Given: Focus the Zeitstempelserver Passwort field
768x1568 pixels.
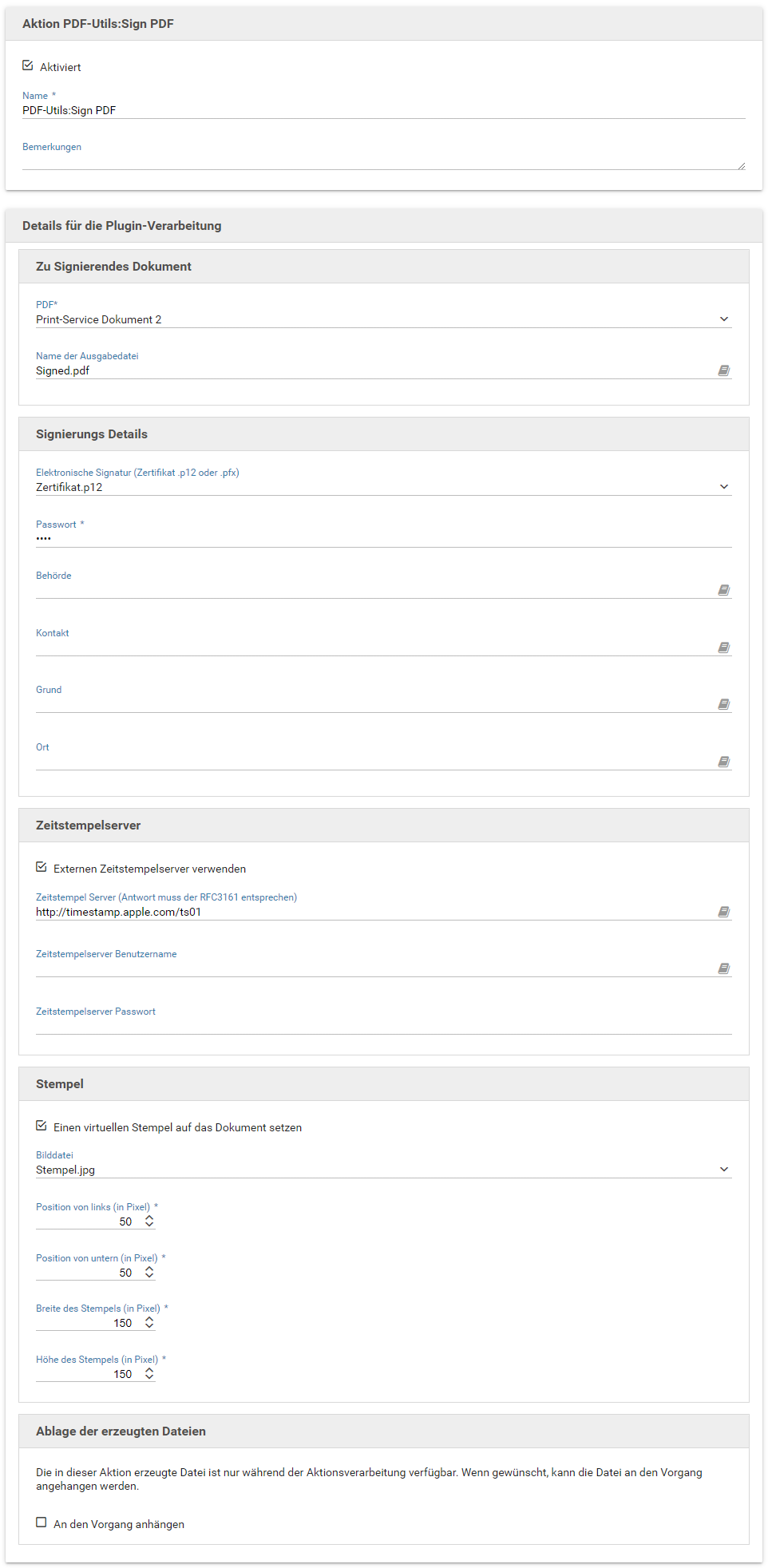Looking at the screenshot, I should [x=383, y=1026].
